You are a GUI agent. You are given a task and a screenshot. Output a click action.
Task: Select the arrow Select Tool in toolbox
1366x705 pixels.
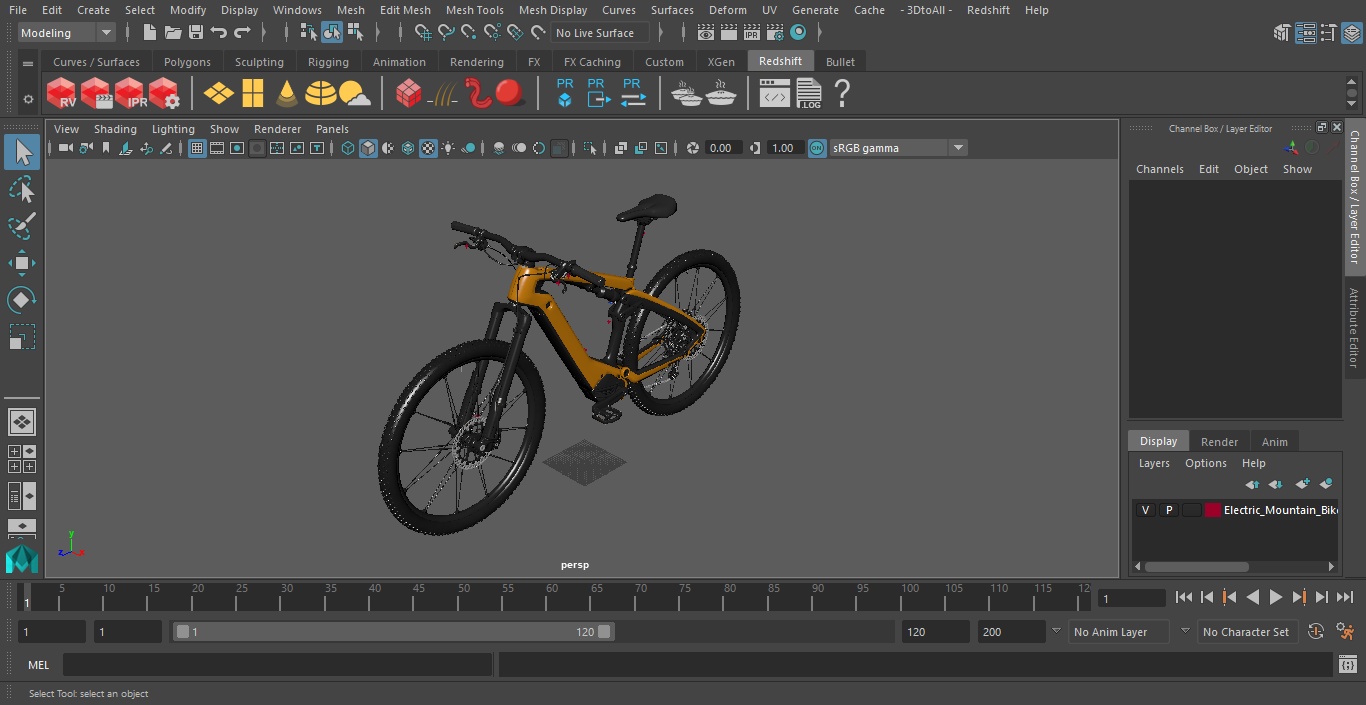pos(22,153)
